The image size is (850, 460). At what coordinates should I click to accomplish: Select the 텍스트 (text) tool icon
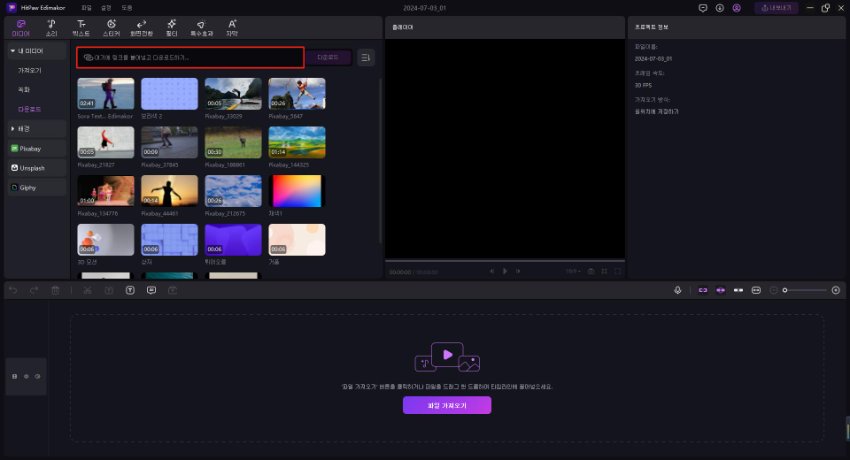pos(81,23)
